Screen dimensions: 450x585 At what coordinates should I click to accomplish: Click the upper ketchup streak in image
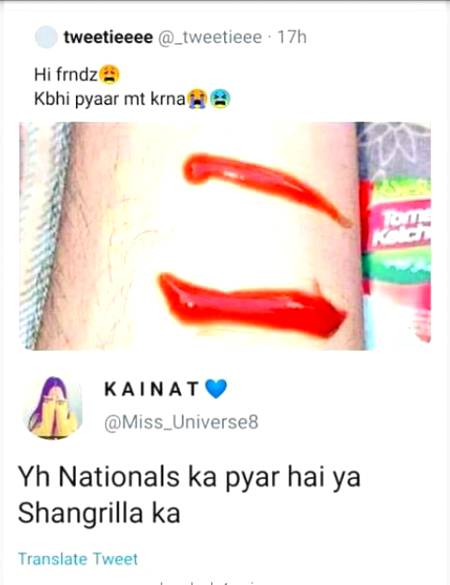click(x=266, y=186)
